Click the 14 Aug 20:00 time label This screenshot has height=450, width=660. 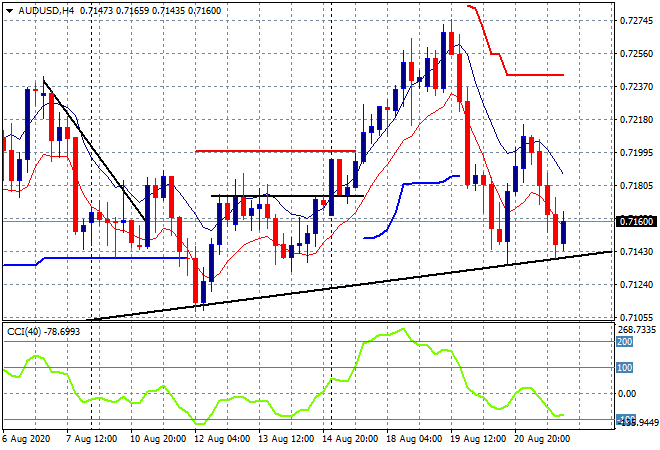click(350, 439)
